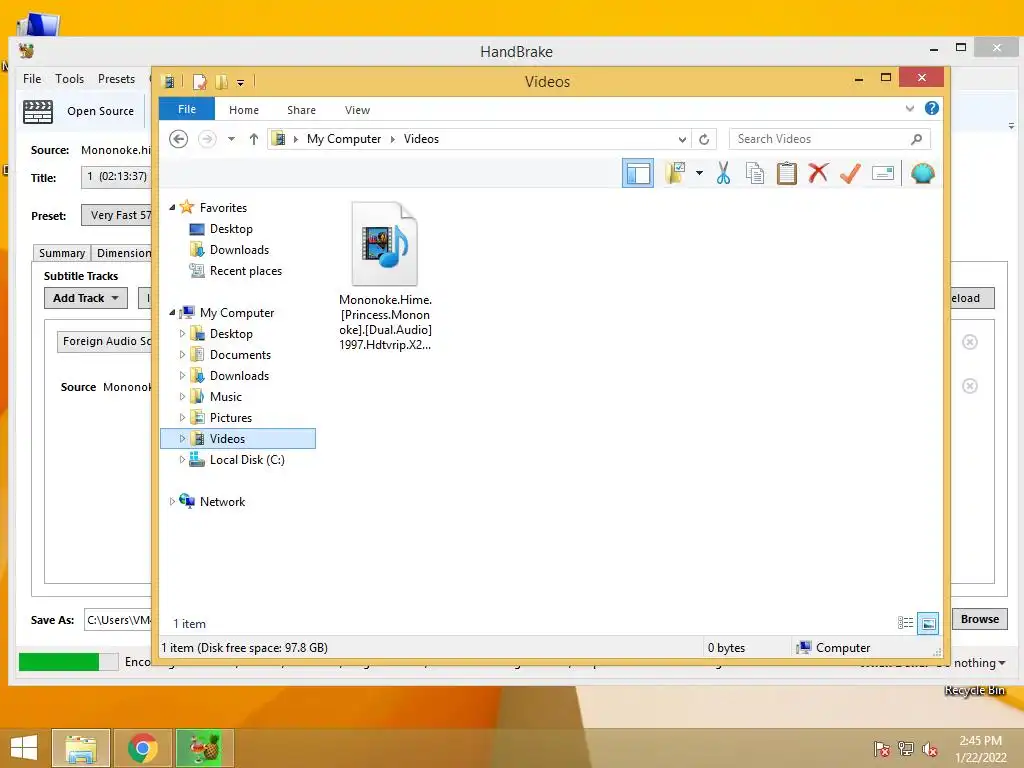
Task: Open the address bar history dropdown
Action: [x=682, y=139]
